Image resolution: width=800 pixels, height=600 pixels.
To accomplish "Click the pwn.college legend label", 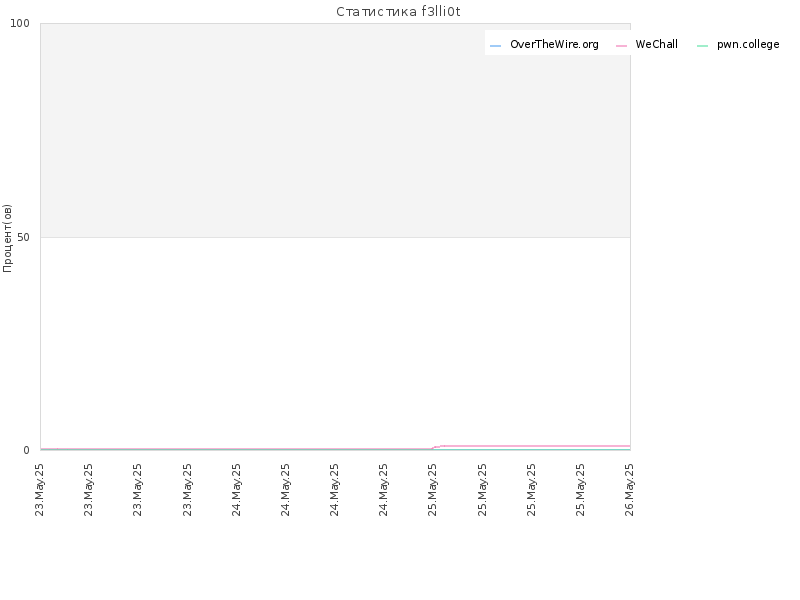I will point(748,45).
